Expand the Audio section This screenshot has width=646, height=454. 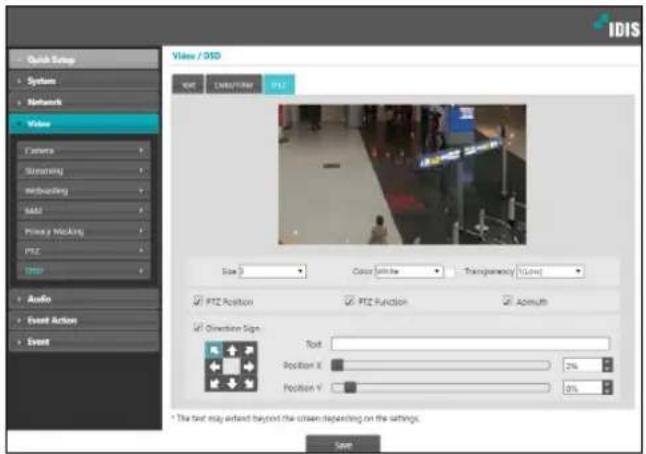coord(84,299)
